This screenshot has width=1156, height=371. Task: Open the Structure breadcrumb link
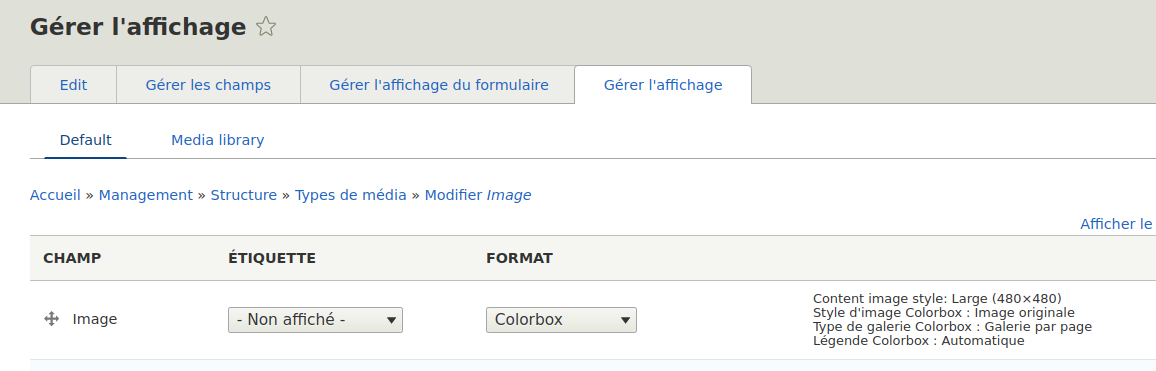point(243,195)
